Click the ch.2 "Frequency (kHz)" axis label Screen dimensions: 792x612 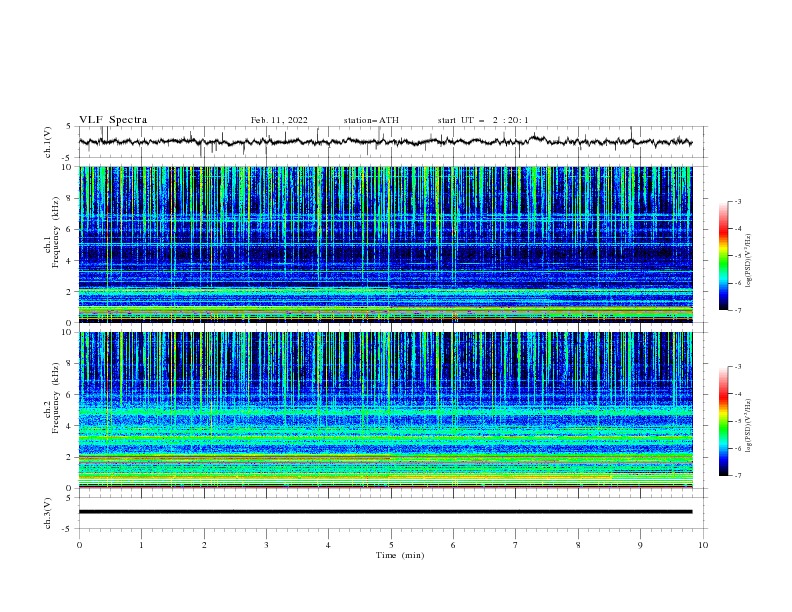[x=56, y=398]
